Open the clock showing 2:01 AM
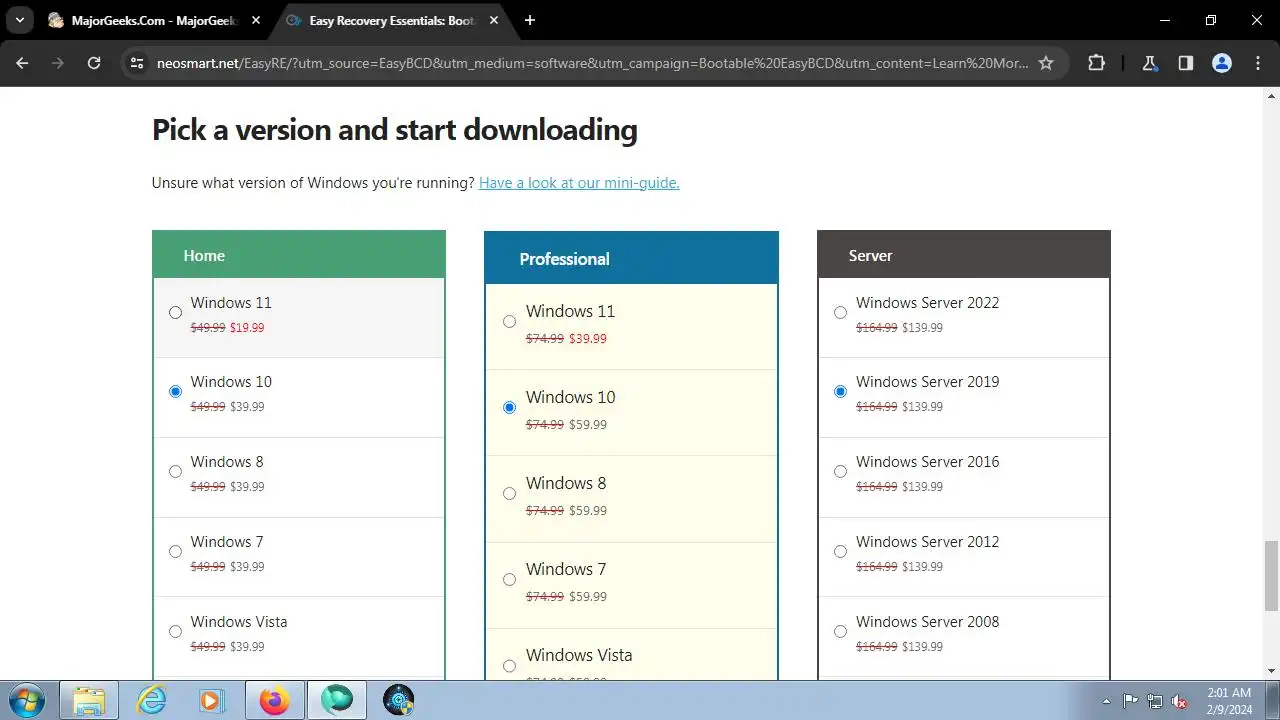This screenshot has width=1280, height=720. coord(1228,700)
